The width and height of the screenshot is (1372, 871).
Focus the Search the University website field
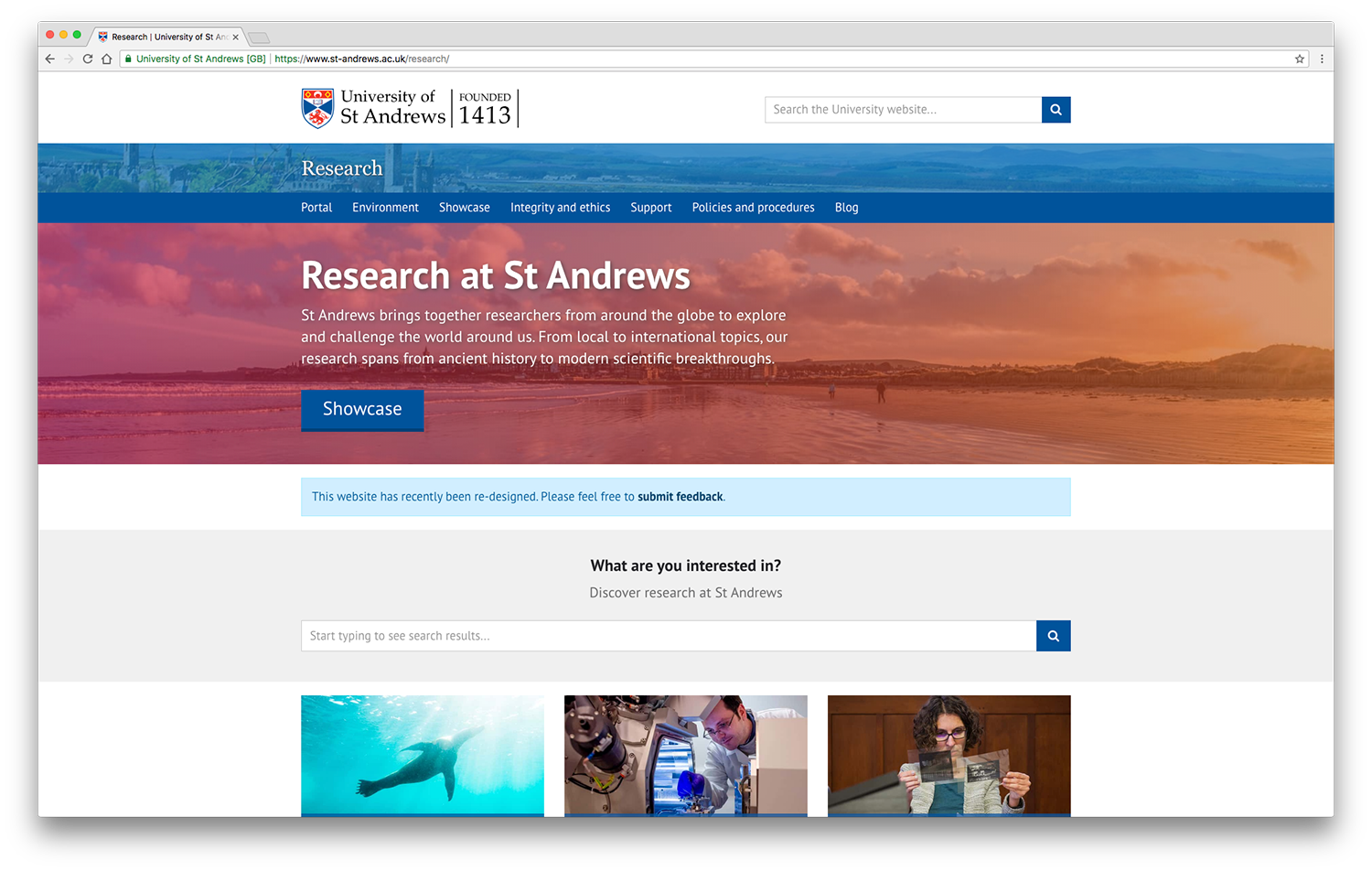[x=903, y=110]
